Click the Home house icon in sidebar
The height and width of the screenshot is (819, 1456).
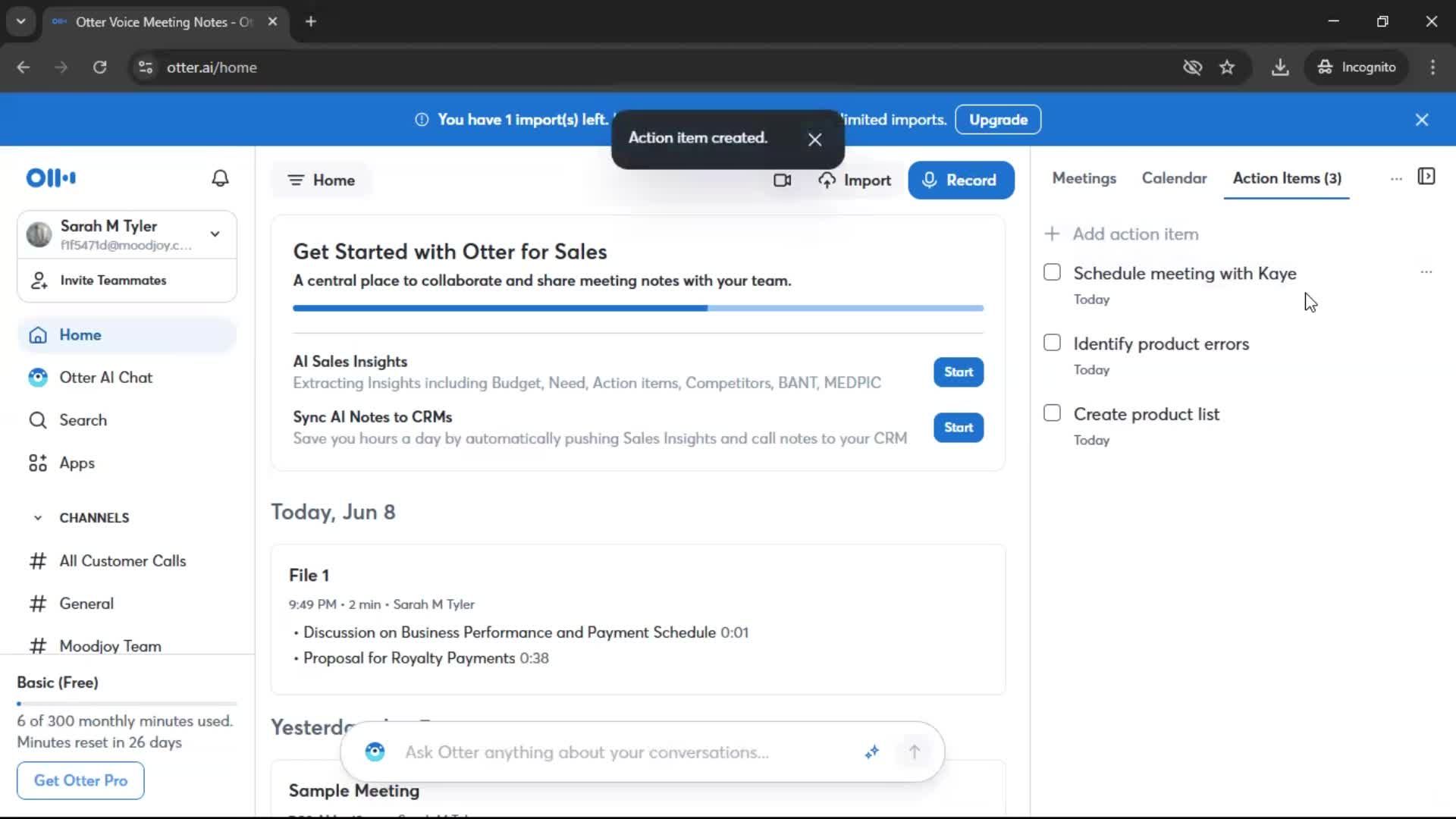pos(38,335)
